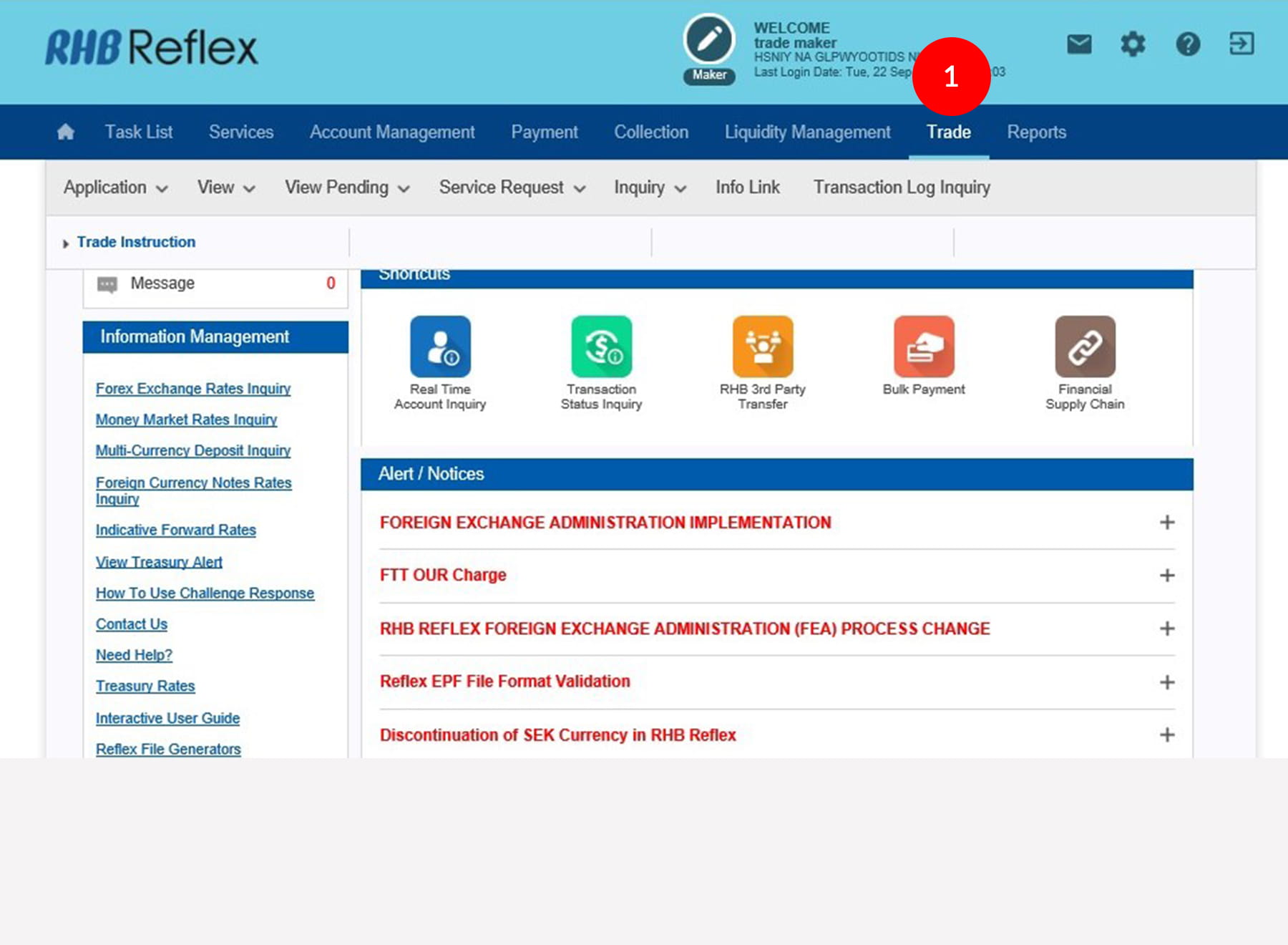The image size is (1288, 945).
Task: Log out using the exit icon
Action: (x=1241, y=44)
